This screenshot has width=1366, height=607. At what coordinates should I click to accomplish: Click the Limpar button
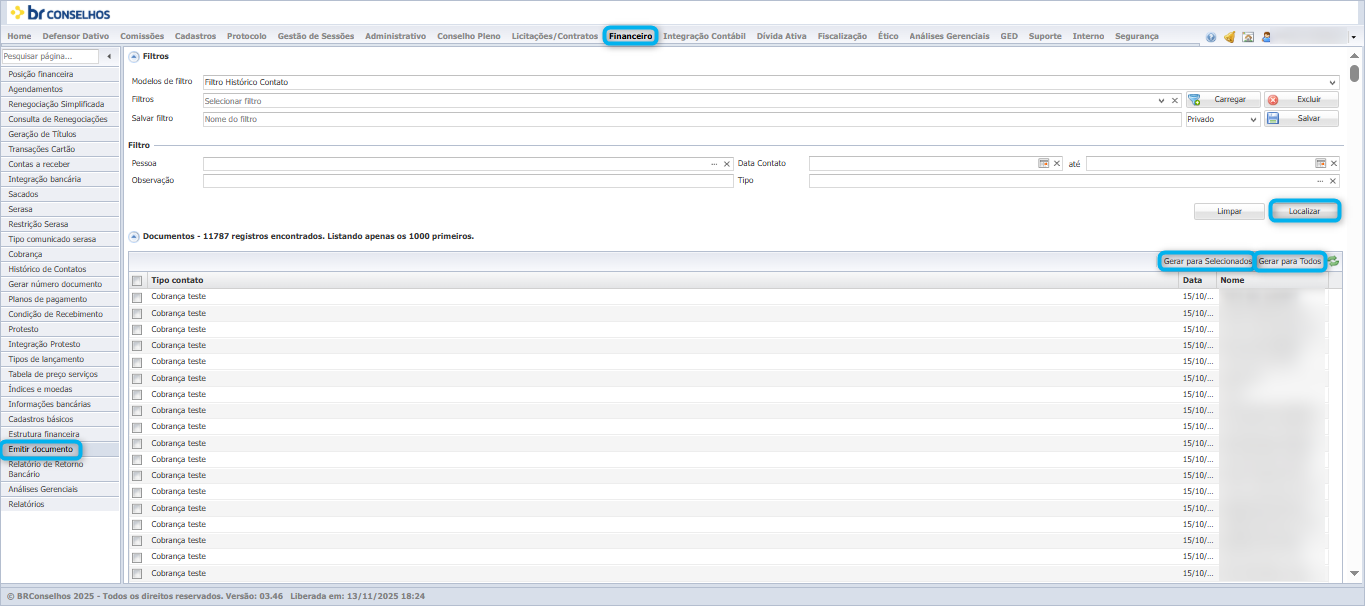coord(1229,212)
